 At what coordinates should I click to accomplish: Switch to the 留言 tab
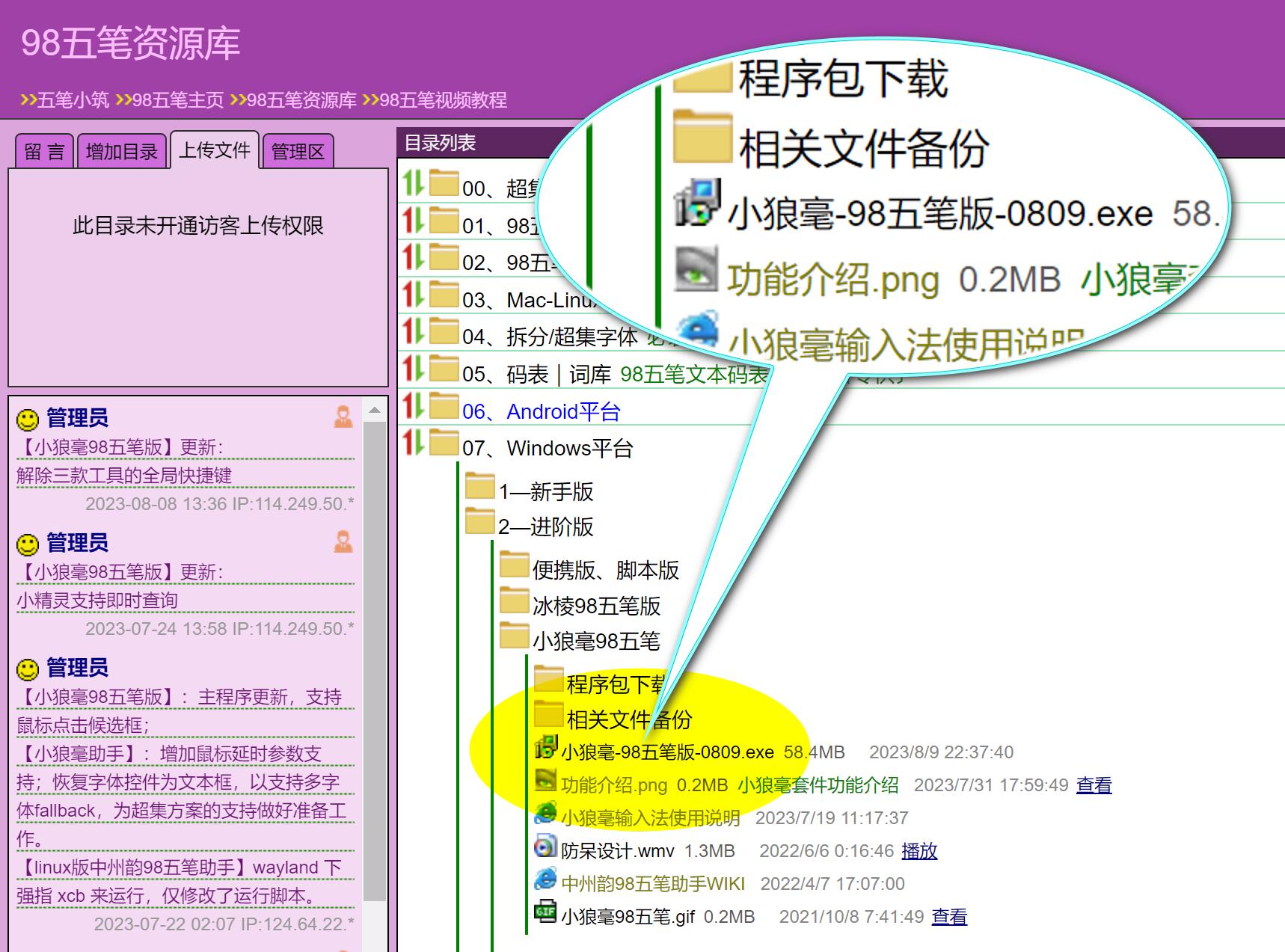coord(44,152)
